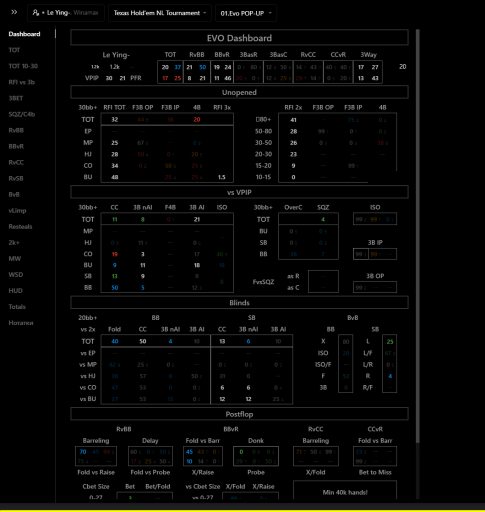Open the BBvR sidebar item
The image size is (485, 512).
click(16, 146)
